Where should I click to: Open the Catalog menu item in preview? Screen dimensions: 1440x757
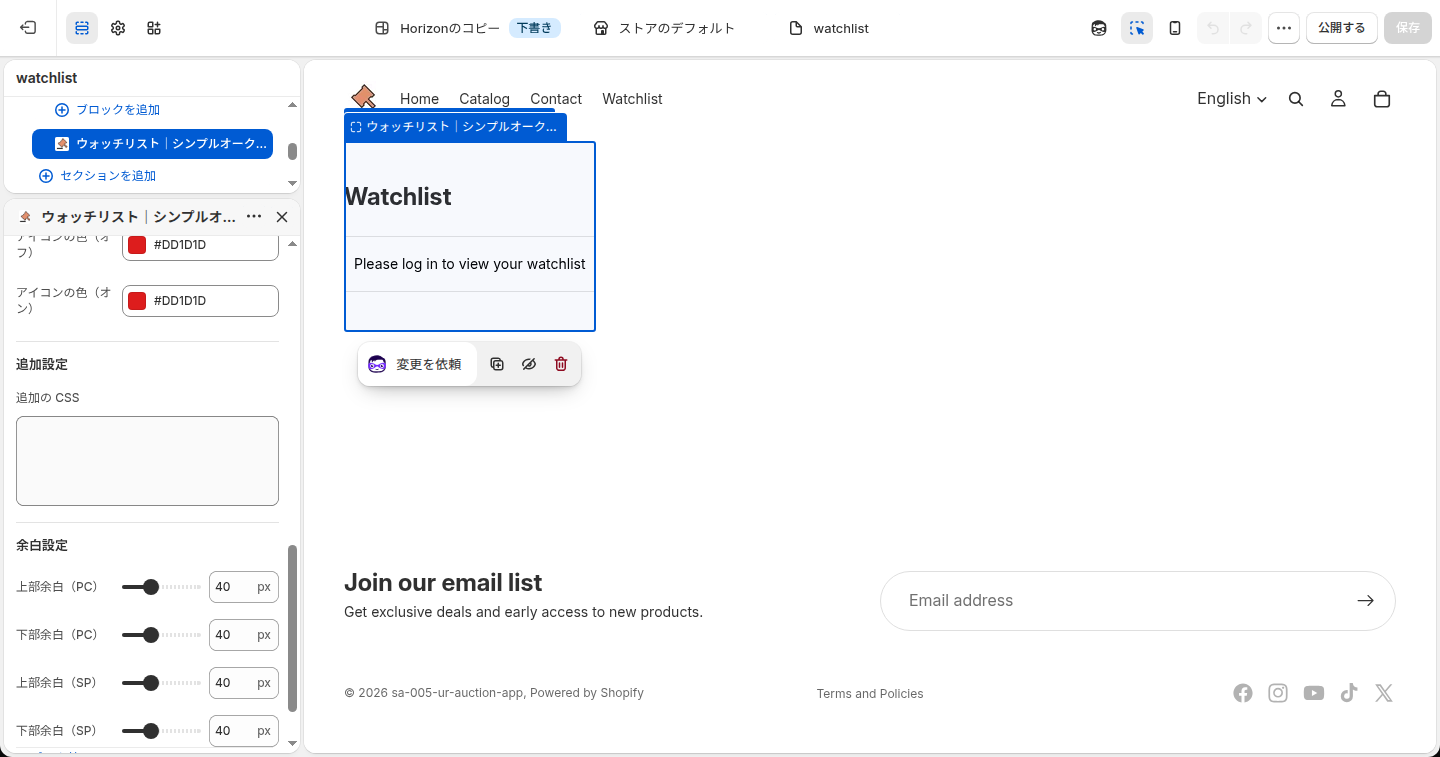pyautogui.click(x=484, y=99)
